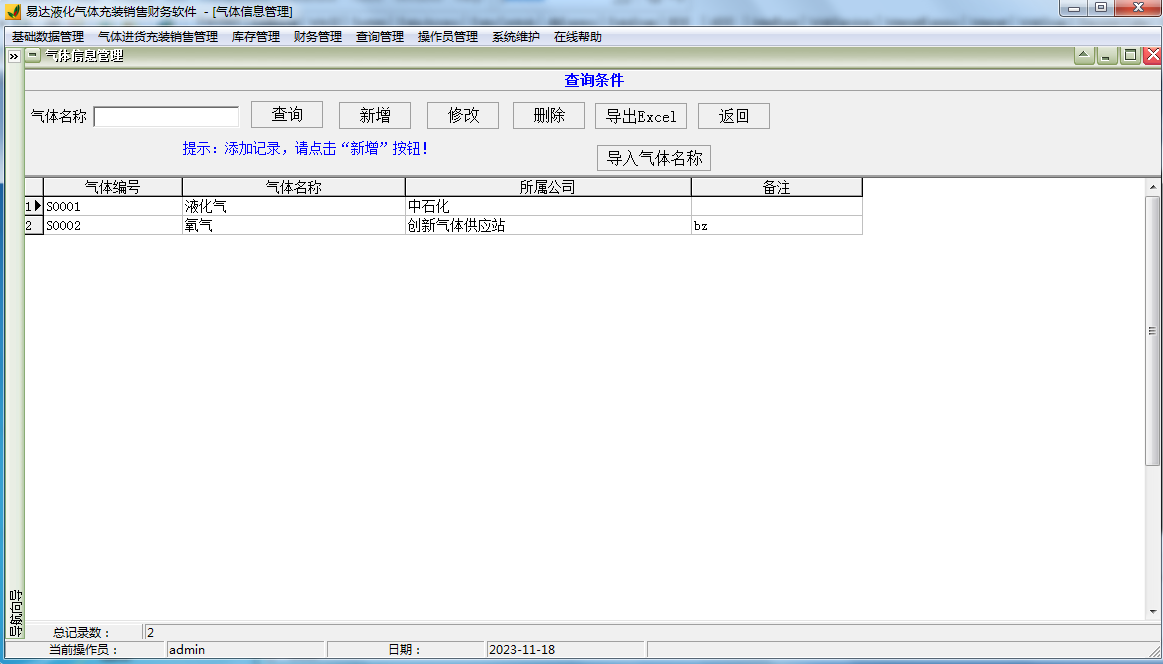Select cell 氧气
The width and height of the screenshot is (1163, 664).
[x=294, y=226]
